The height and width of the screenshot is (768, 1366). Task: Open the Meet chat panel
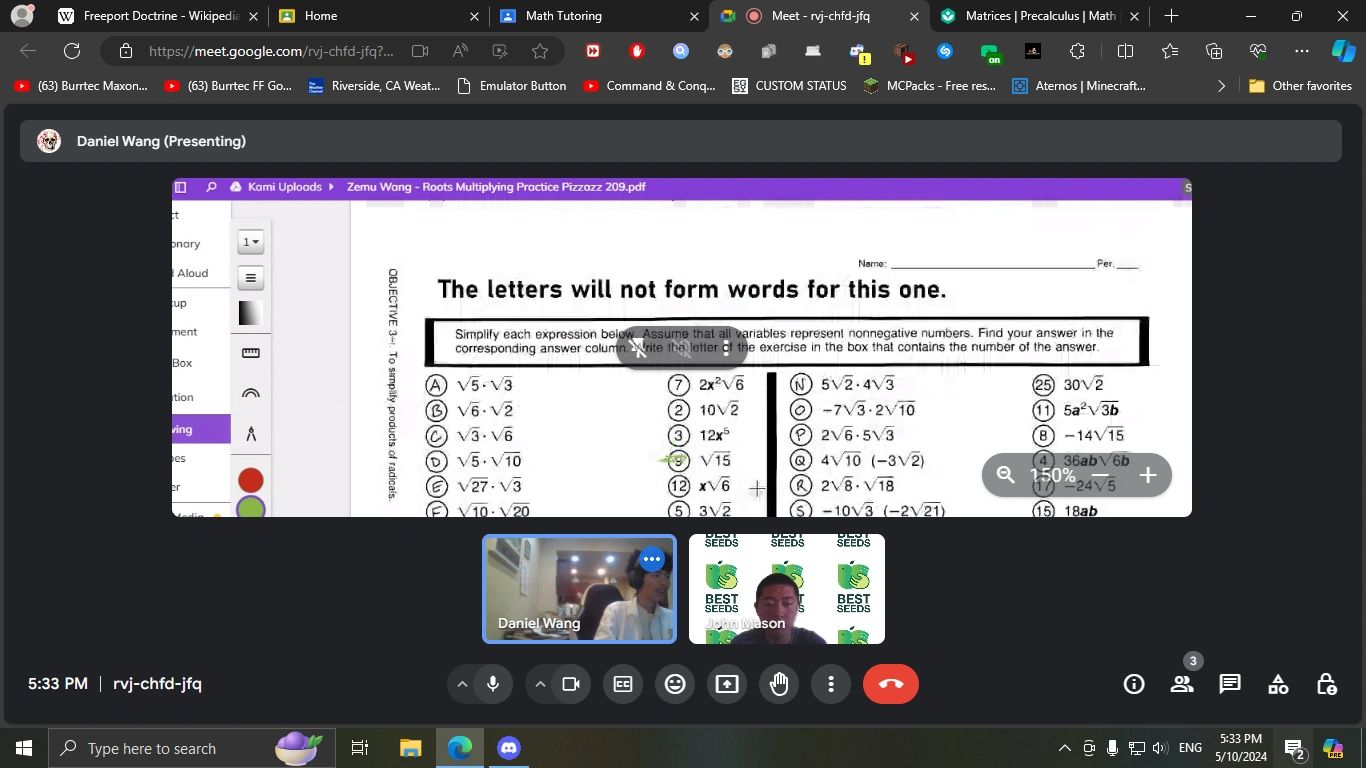coord(1228,683)
